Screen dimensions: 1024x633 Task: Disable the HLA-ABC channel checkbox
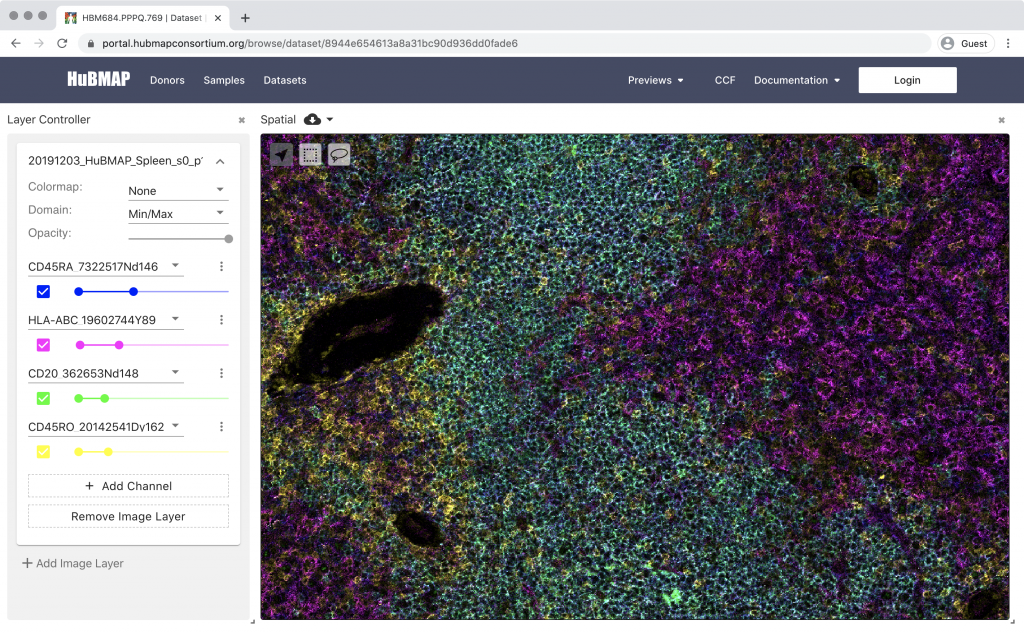pyautogui.click(x=43, y=344)
